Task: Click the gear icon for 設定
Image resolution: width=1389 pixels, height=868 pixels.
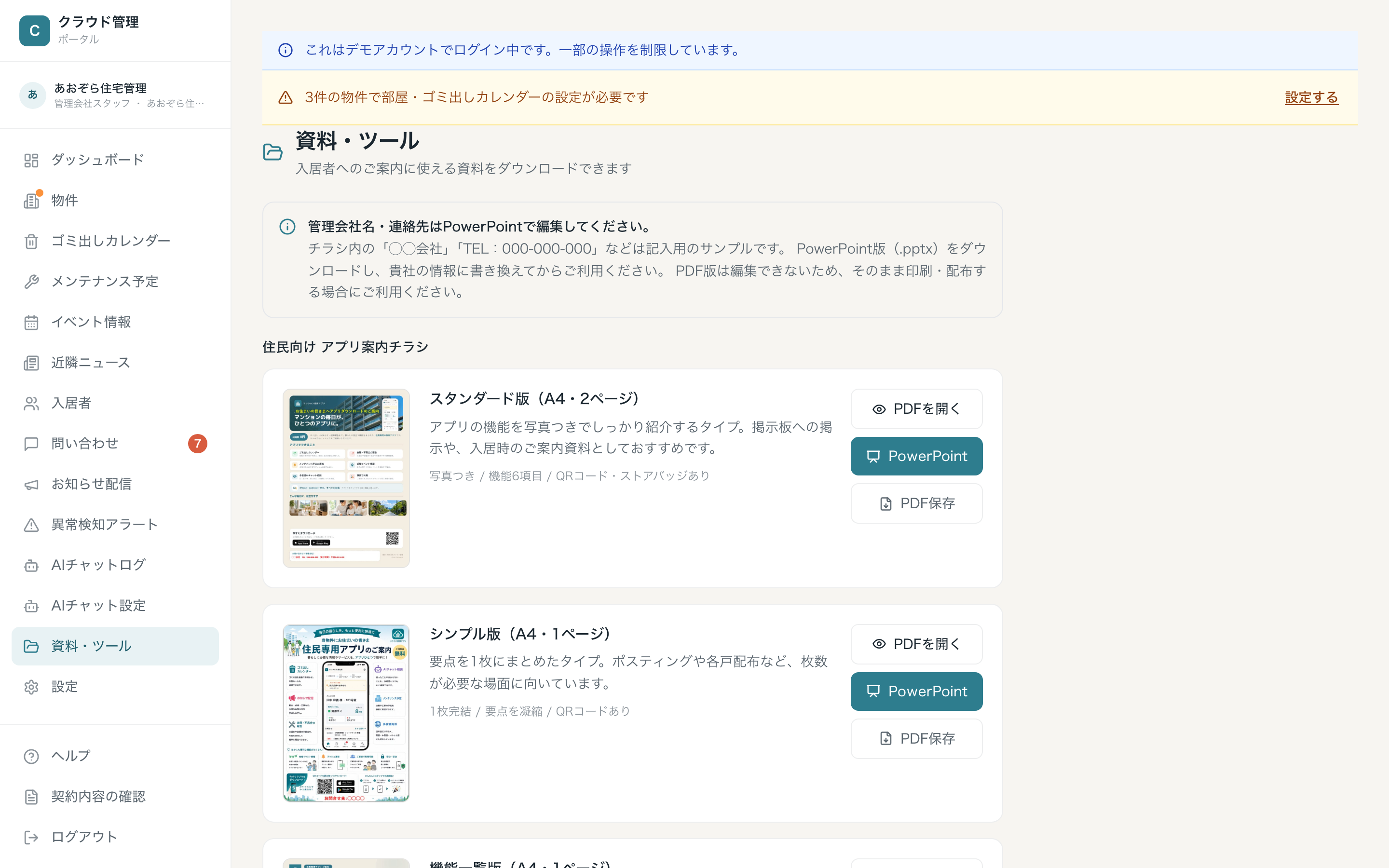Action: point(31,687)
